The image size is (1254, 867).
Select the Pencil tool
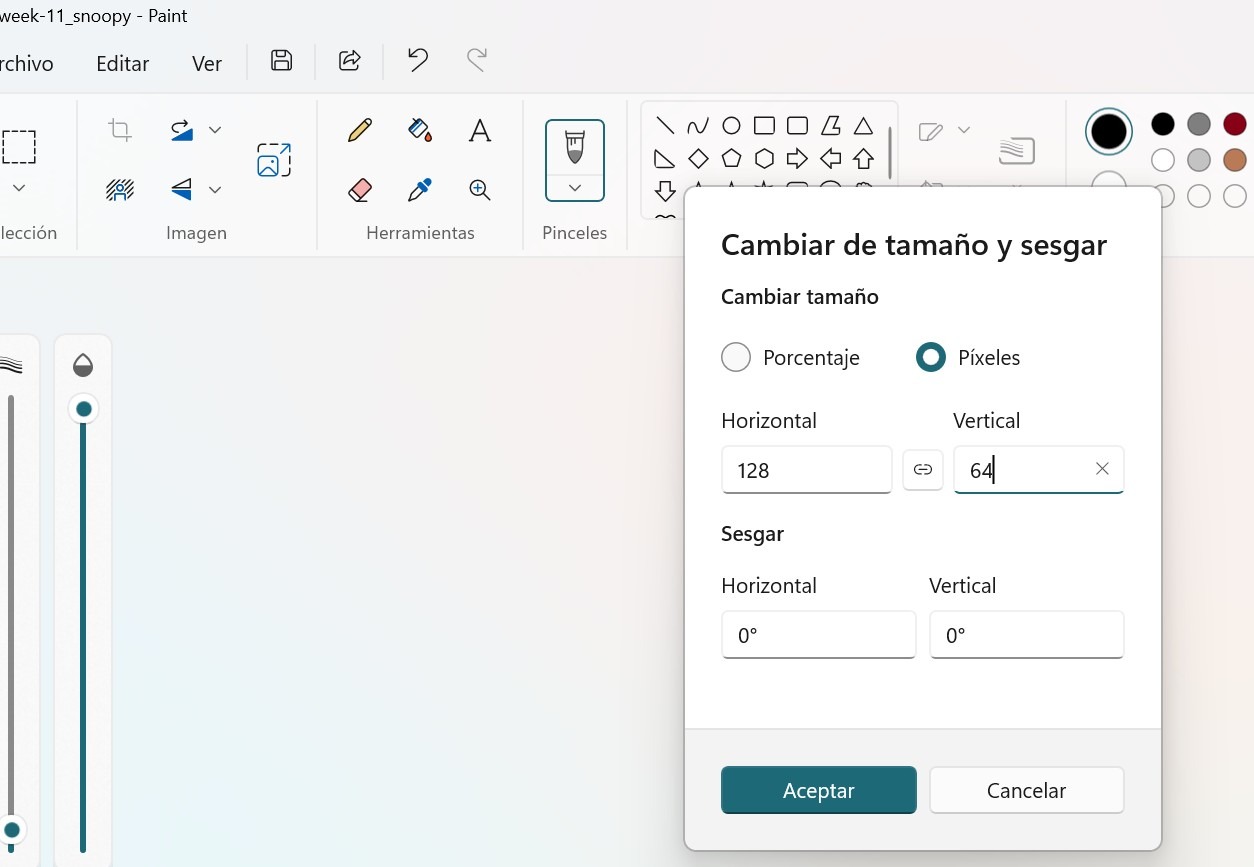coord(360,130)
